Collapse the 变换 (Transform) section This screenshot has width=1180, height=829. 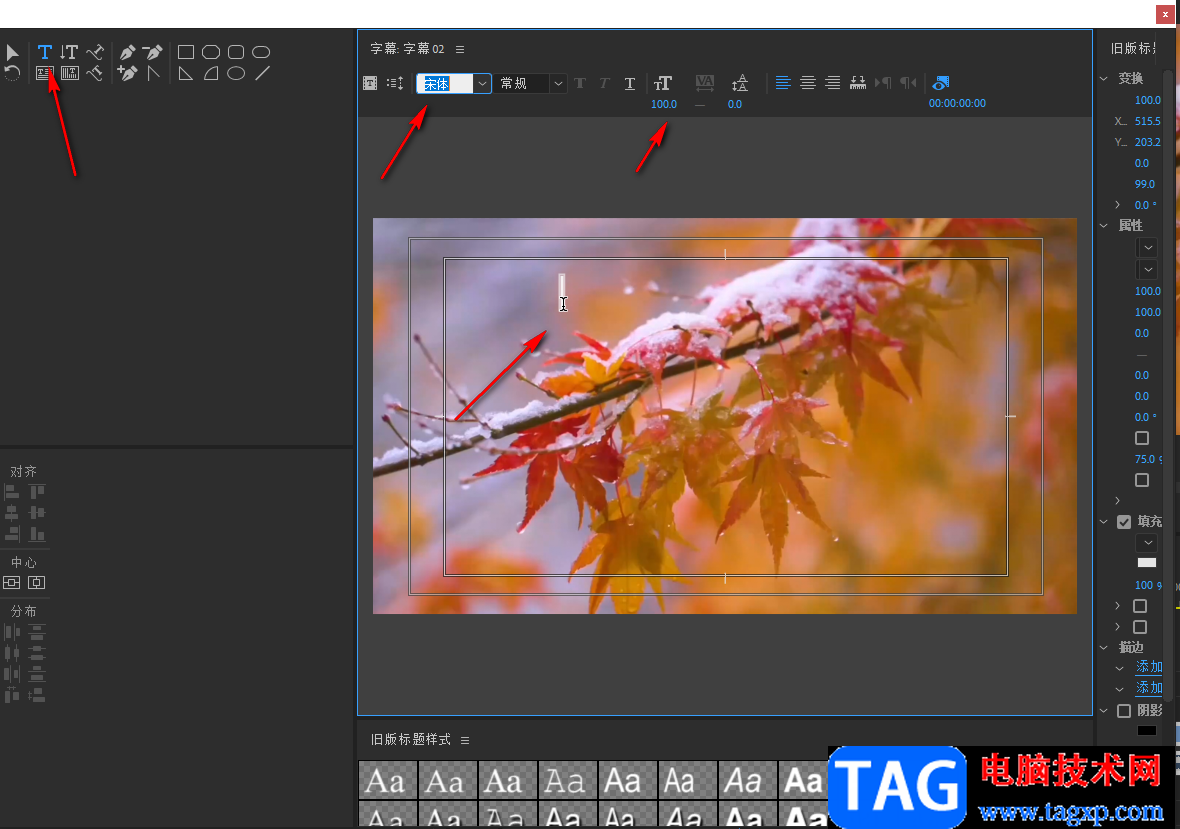click(1104, 78)
